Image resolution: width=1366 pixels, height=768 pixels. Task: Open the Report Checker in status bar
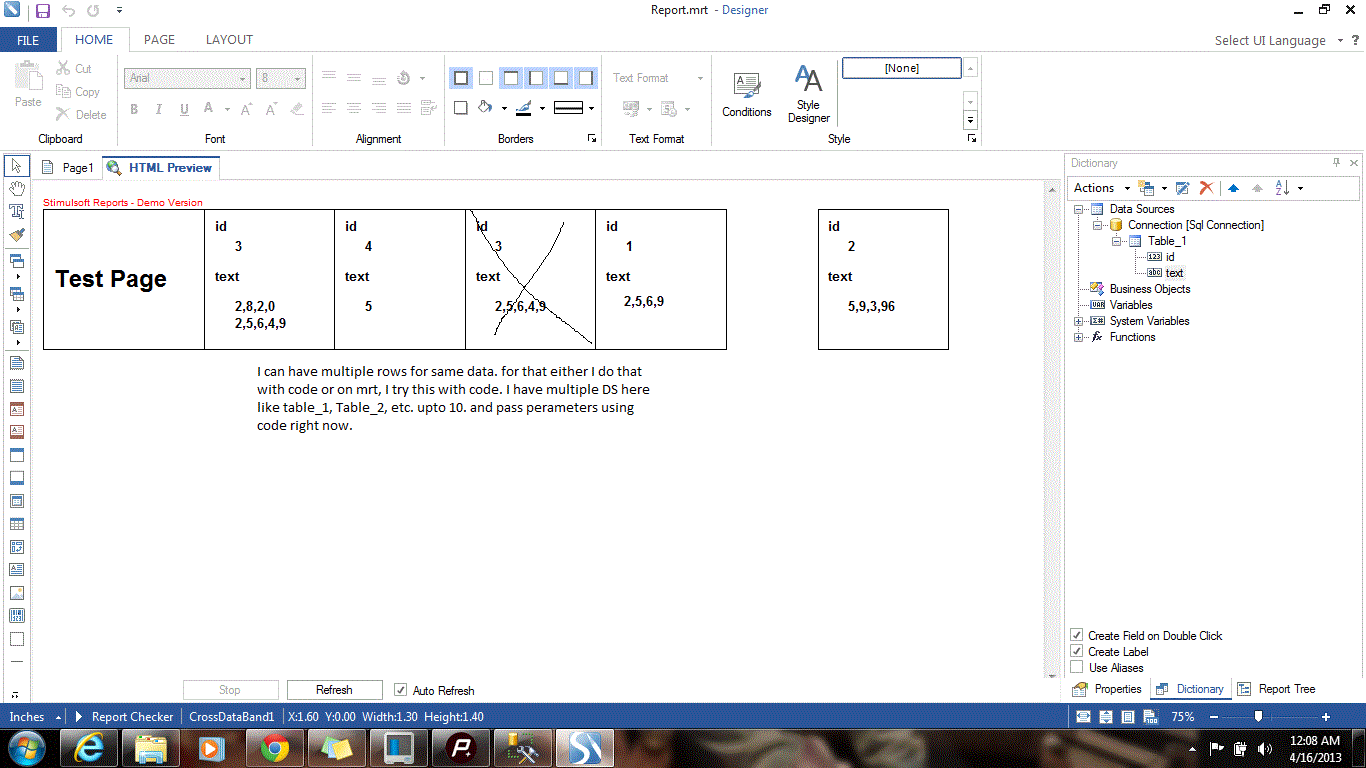tap(124, 716)
